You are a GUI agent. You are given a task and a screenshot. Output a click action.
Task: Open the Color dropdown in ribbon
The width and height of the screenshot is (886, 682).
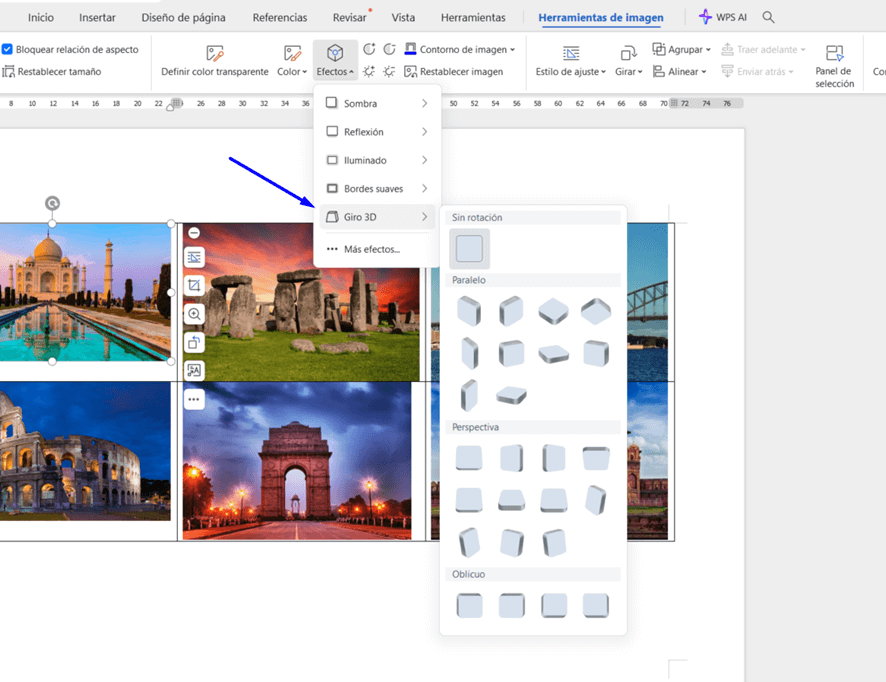click(x=292, y=60)
